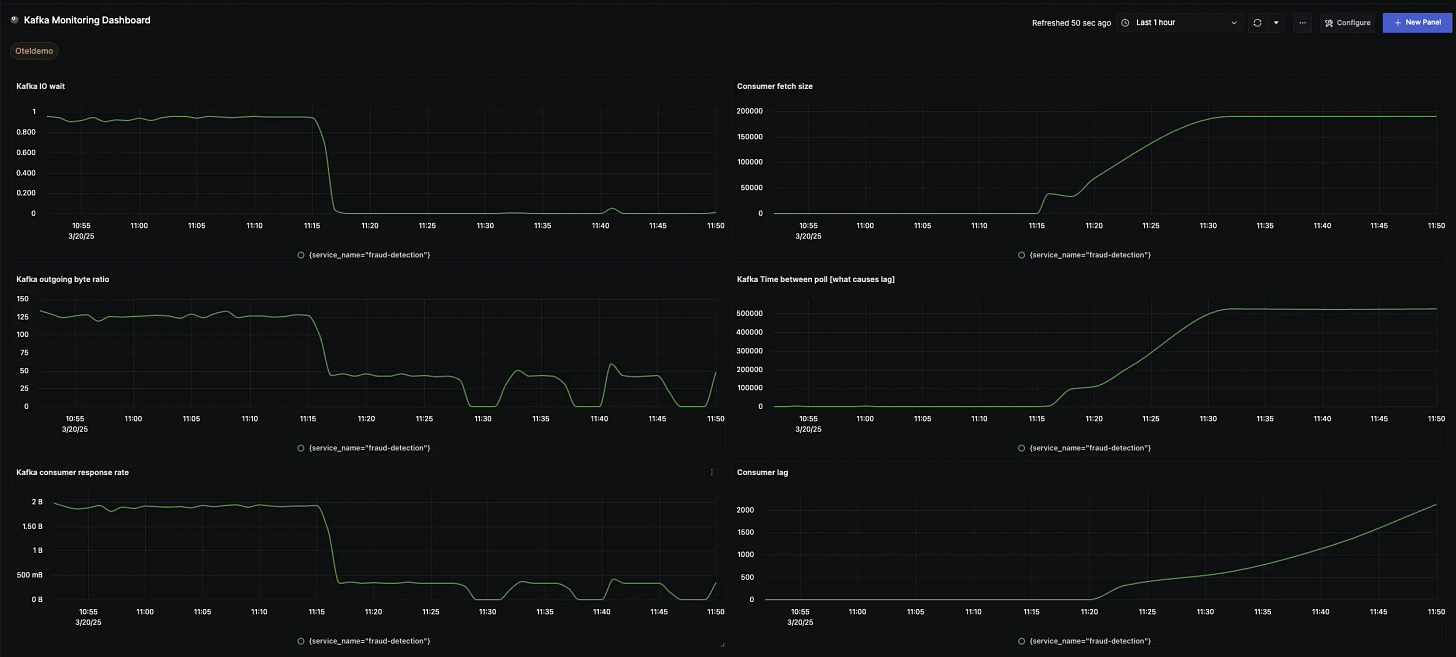Click the 1.50 B axis label in response rate panel
1456x657 pixels.
(x=32, y=526)
